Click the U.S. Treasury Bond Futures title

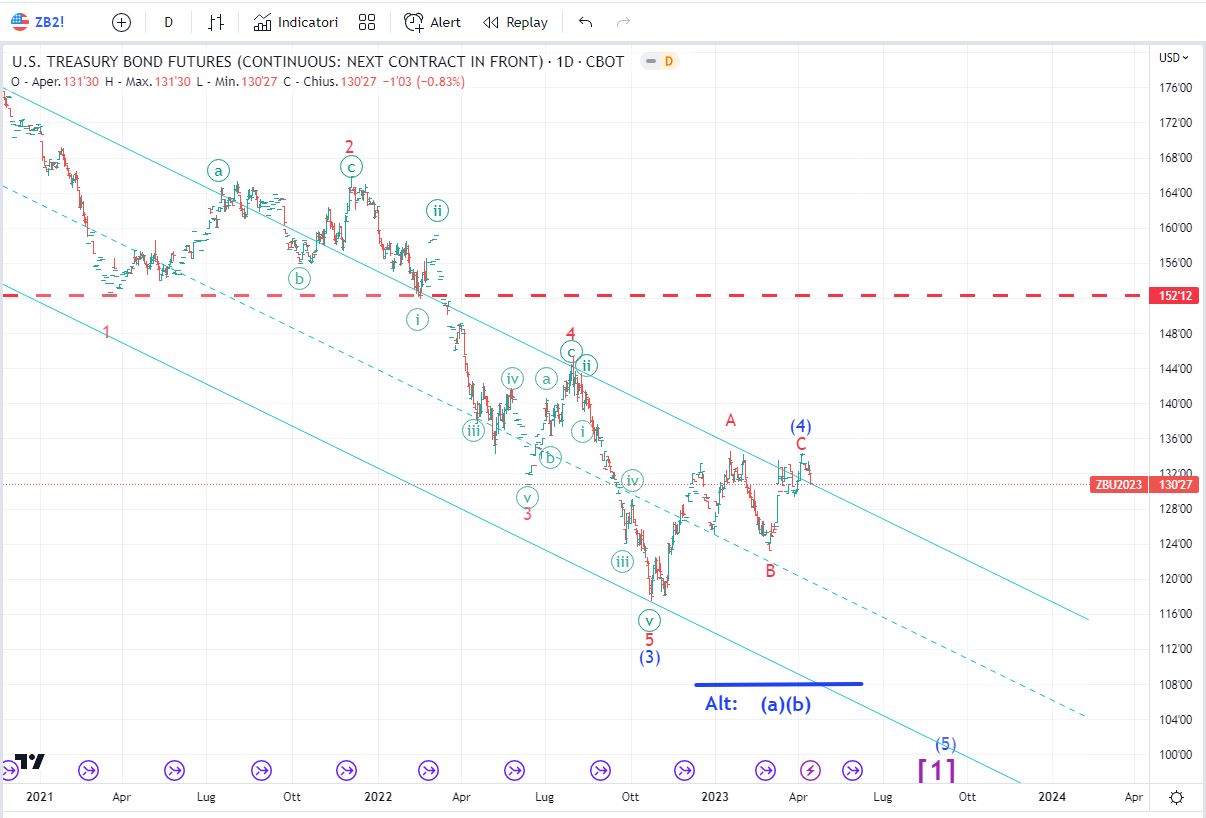[318, 61]
